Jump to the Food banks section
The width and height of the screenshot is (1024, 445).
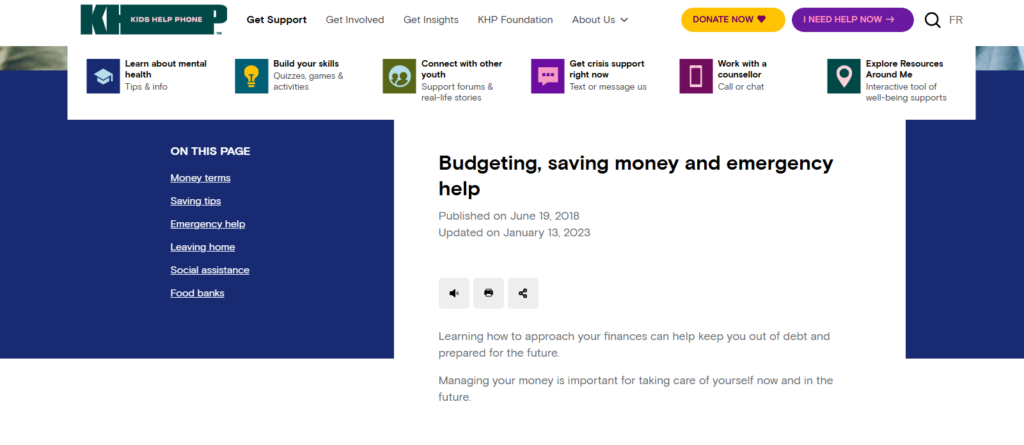pyautogui.click(x=197, y=293)
